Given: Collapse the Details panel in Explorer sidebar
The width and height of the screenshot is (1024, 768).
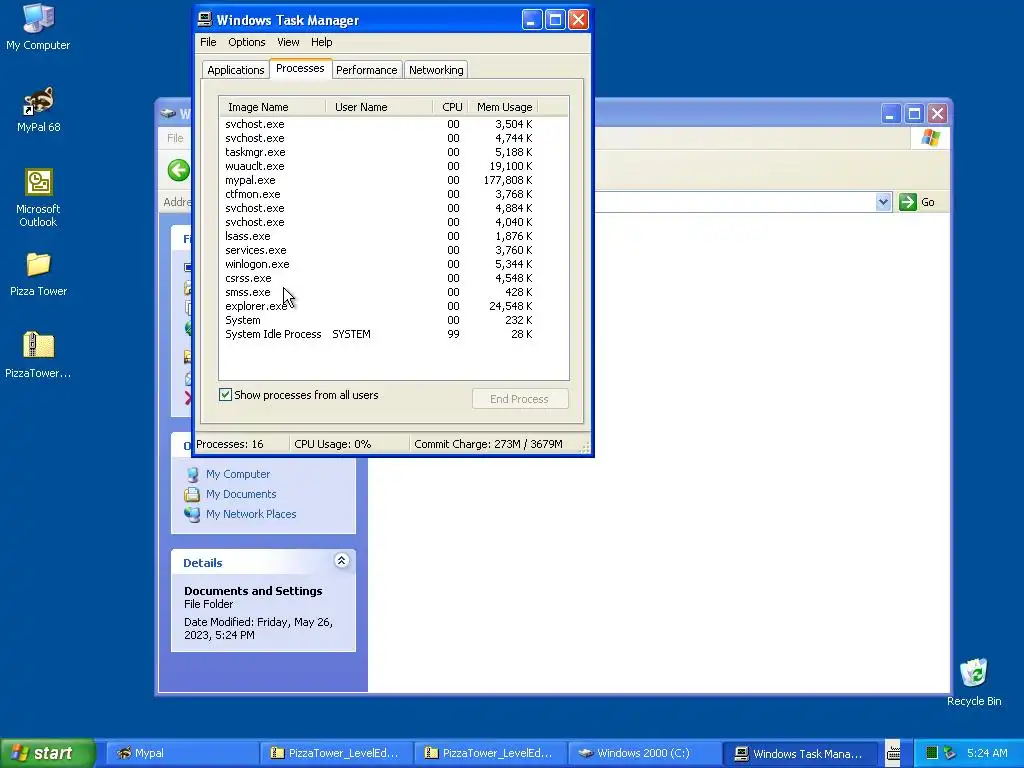Looking at the screenshot, I should (341, 560).
